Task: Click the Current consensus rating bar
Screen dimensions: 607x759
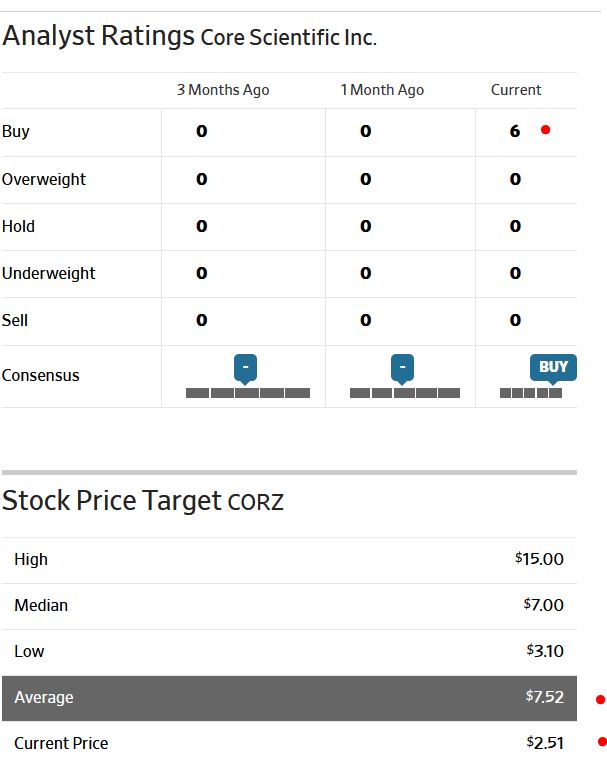Action: [x=531, y=393]
